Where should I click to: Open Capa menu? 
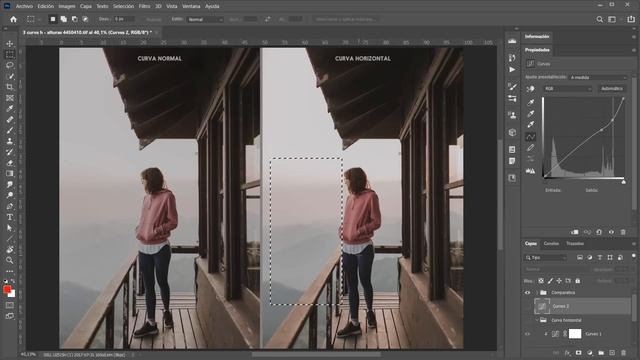tap(86, 6)
